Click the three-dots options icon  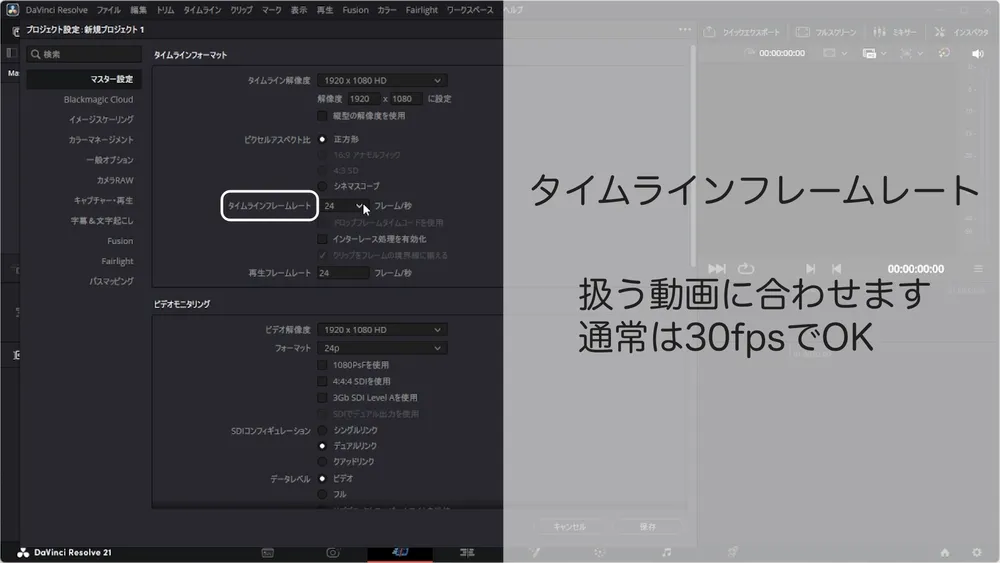pyautogui.click(x=684, y=29)
